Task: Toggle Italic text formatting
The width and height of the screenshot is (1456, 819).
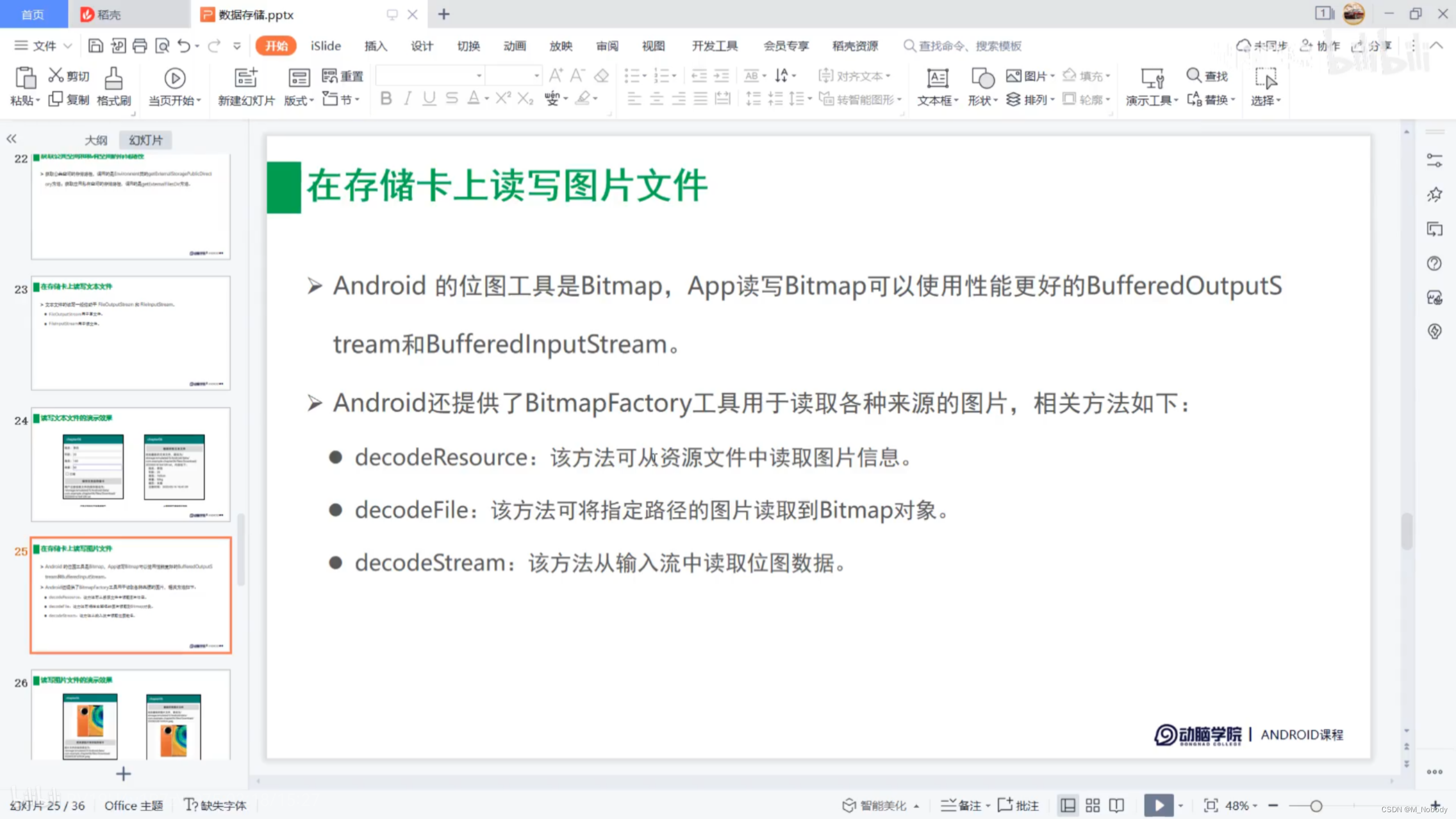Action: point(407,99)
